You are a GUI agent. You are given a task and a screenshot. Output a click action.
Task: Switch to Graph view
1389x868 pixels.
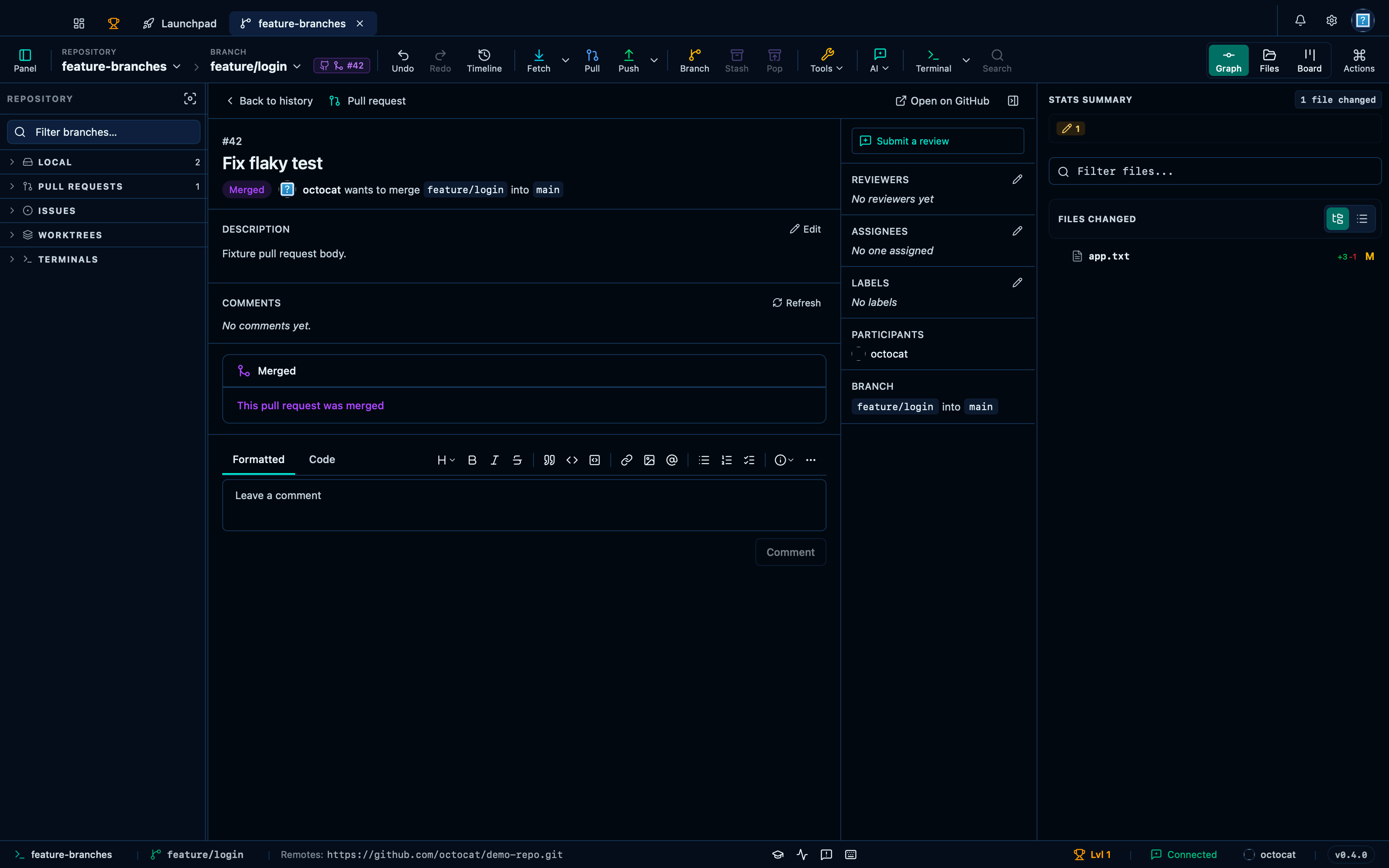[1228, 60]
